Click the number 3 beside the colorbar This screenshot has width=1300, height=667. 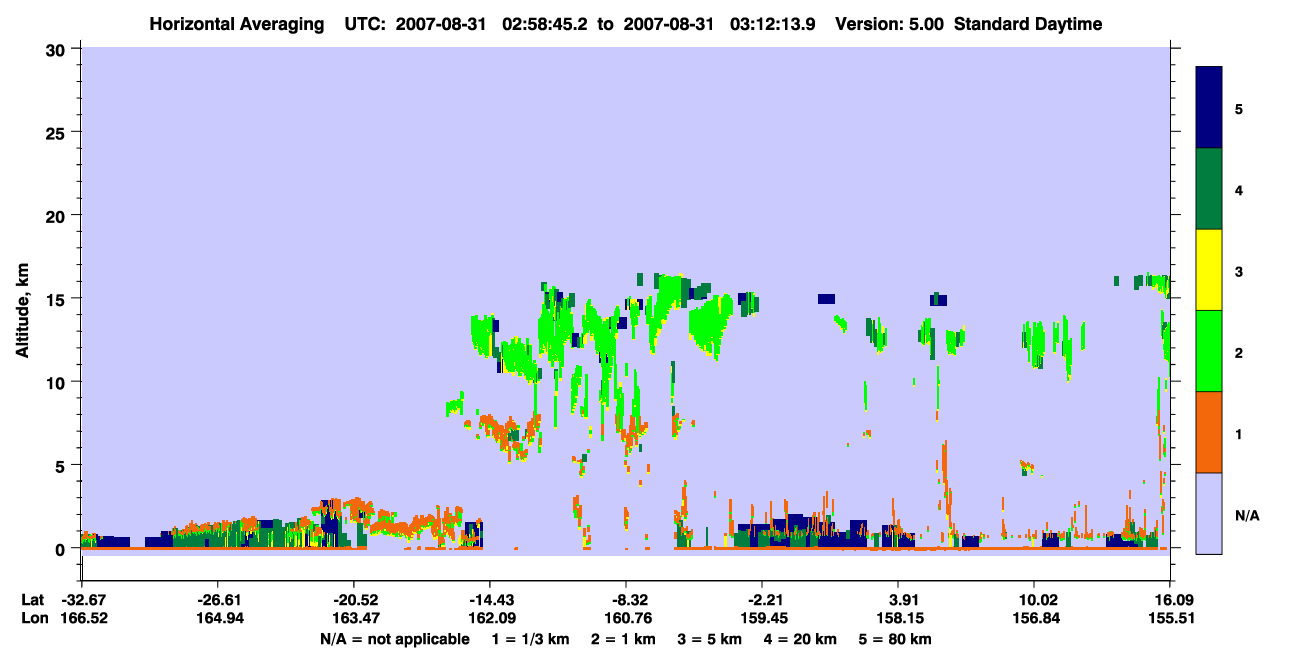point(1239,271)
